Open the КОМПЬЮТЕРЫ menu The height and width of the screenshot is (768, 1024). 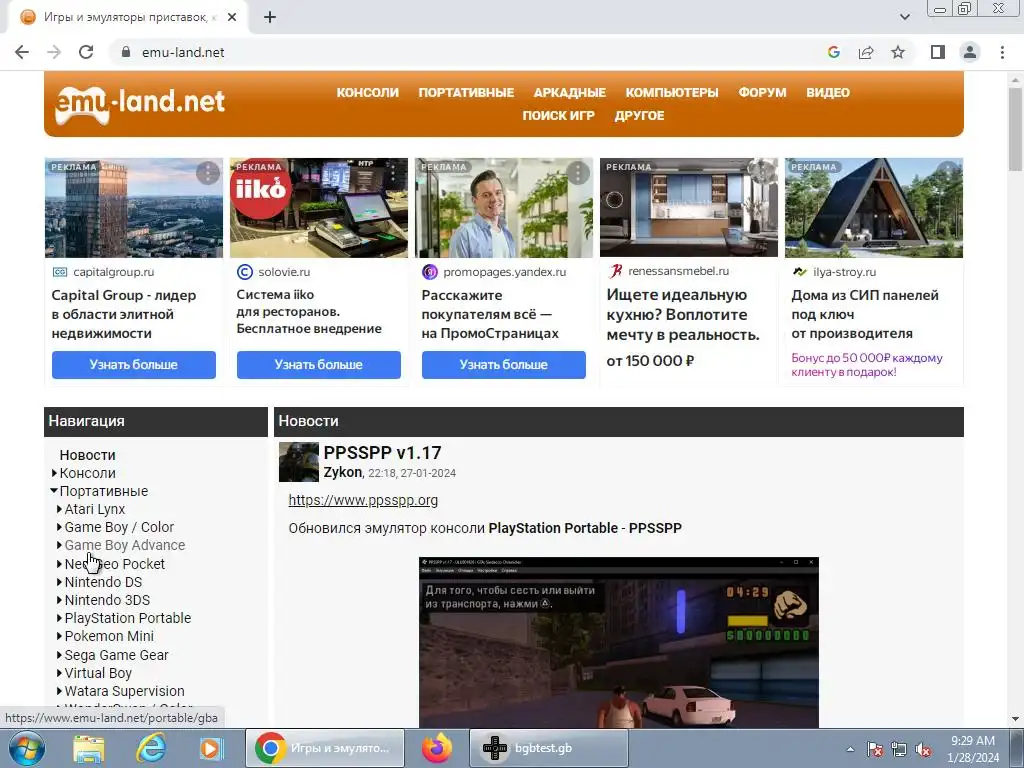point(672,93)
